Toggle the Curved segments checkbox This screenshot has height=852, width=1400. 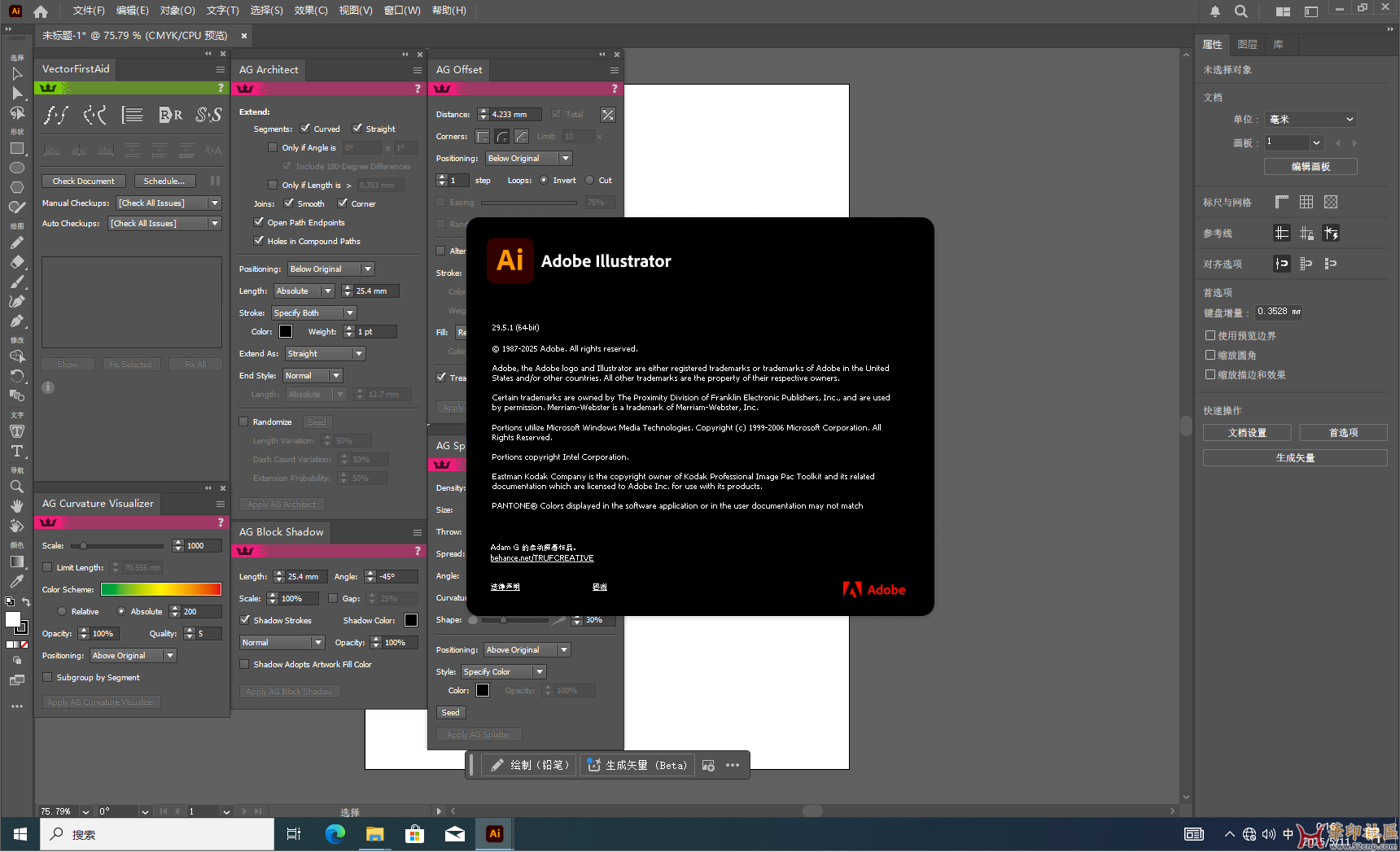(305, 129)
